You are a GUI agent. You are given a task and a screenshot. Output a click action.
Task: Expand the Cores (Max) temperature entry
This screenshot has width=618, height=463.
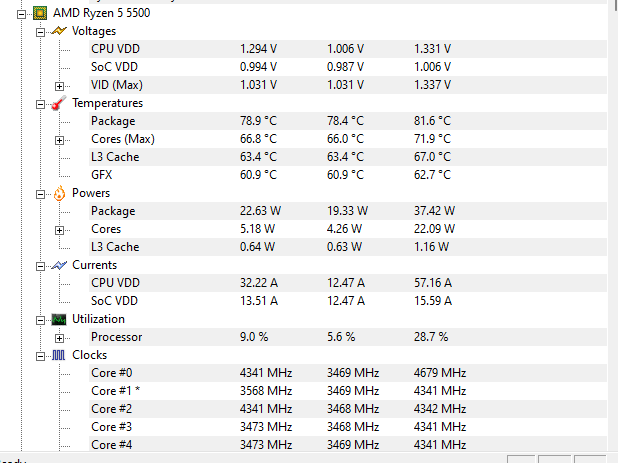click(60, 139)
